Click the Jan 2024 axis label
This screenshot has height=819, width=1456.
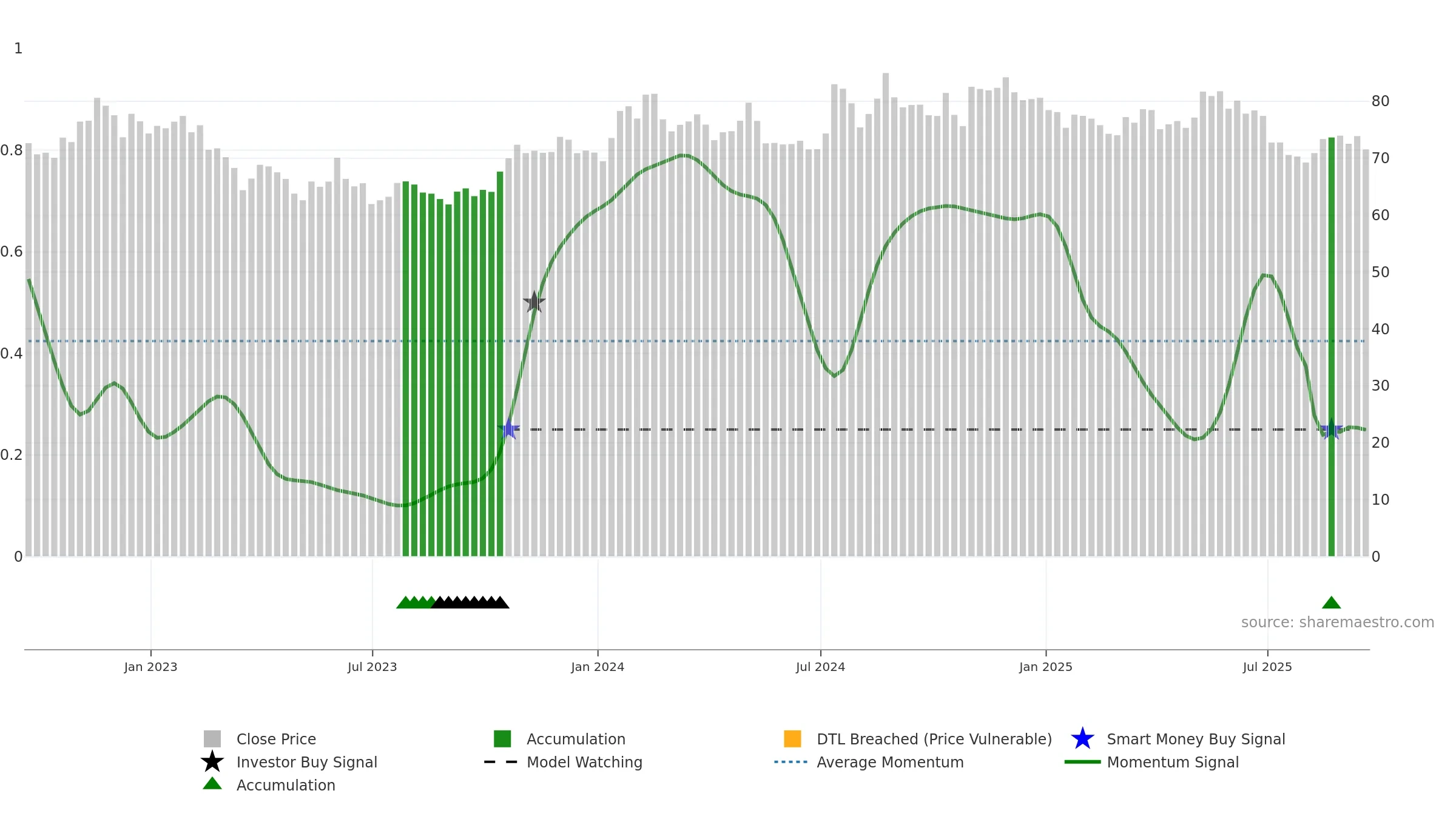click(598, 667)
